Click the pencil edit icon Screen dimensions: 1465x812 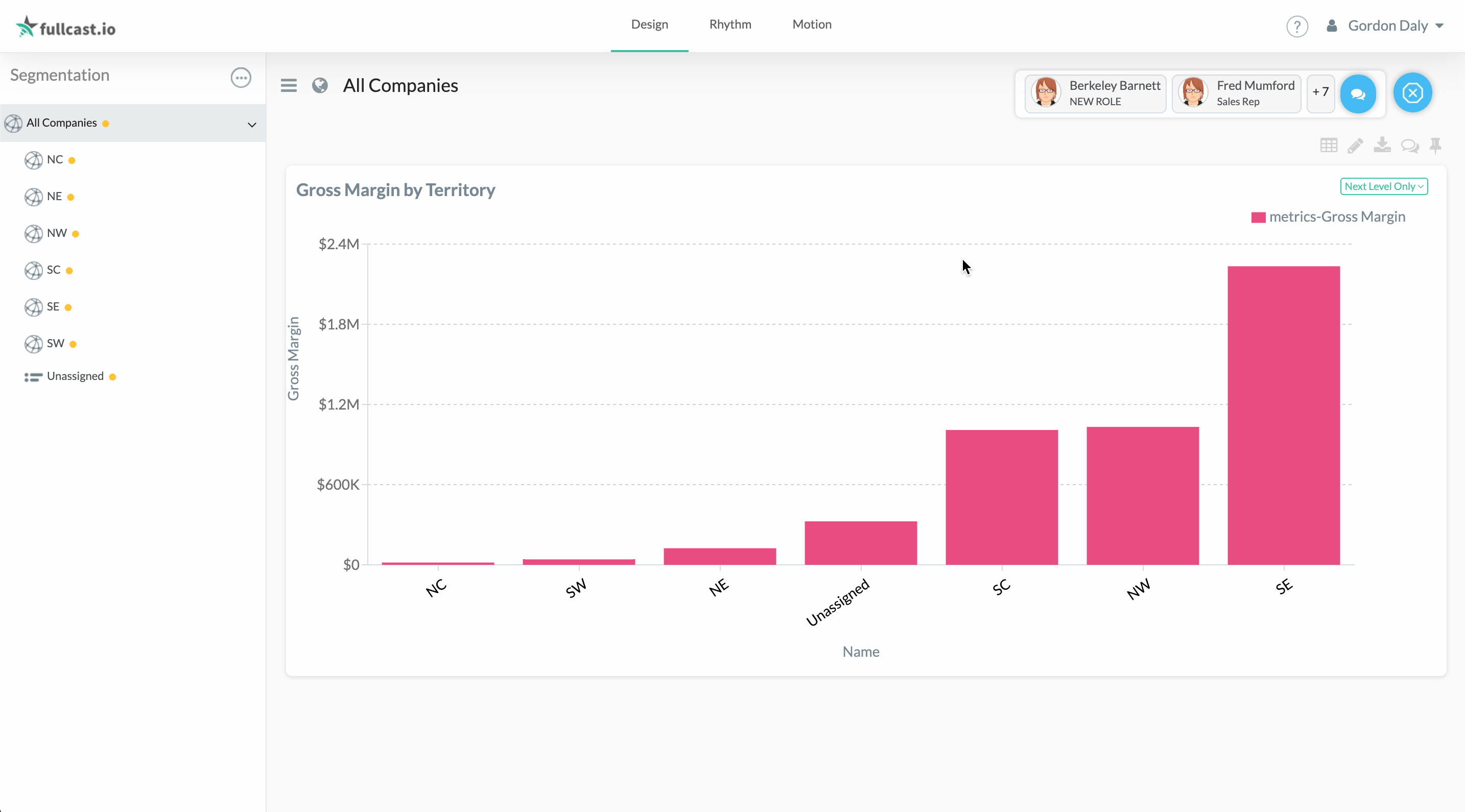pos(1355,146)
